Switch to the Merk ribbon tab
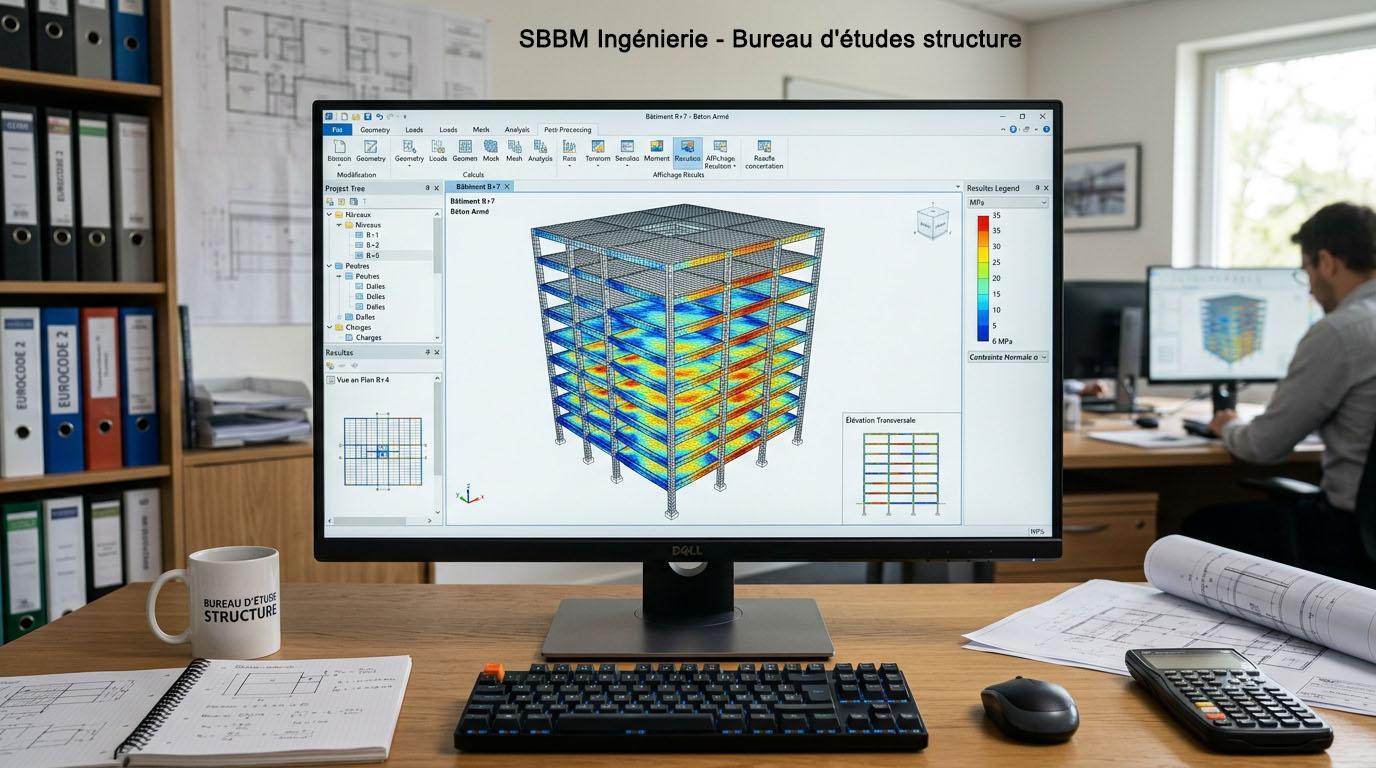 coord(481,130)
